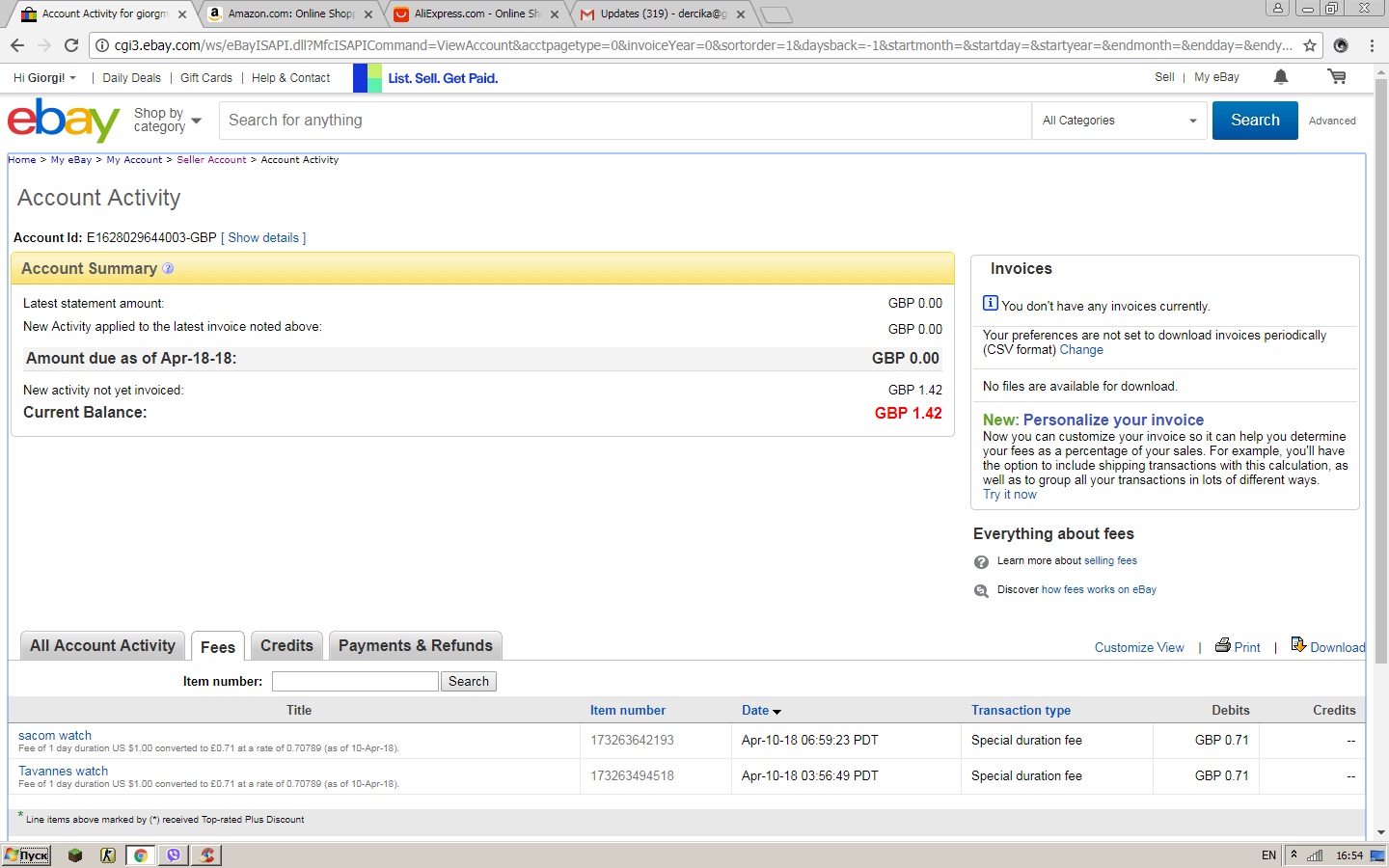
Task: Click the show desktop tray icon
Action: (1377, 855)
